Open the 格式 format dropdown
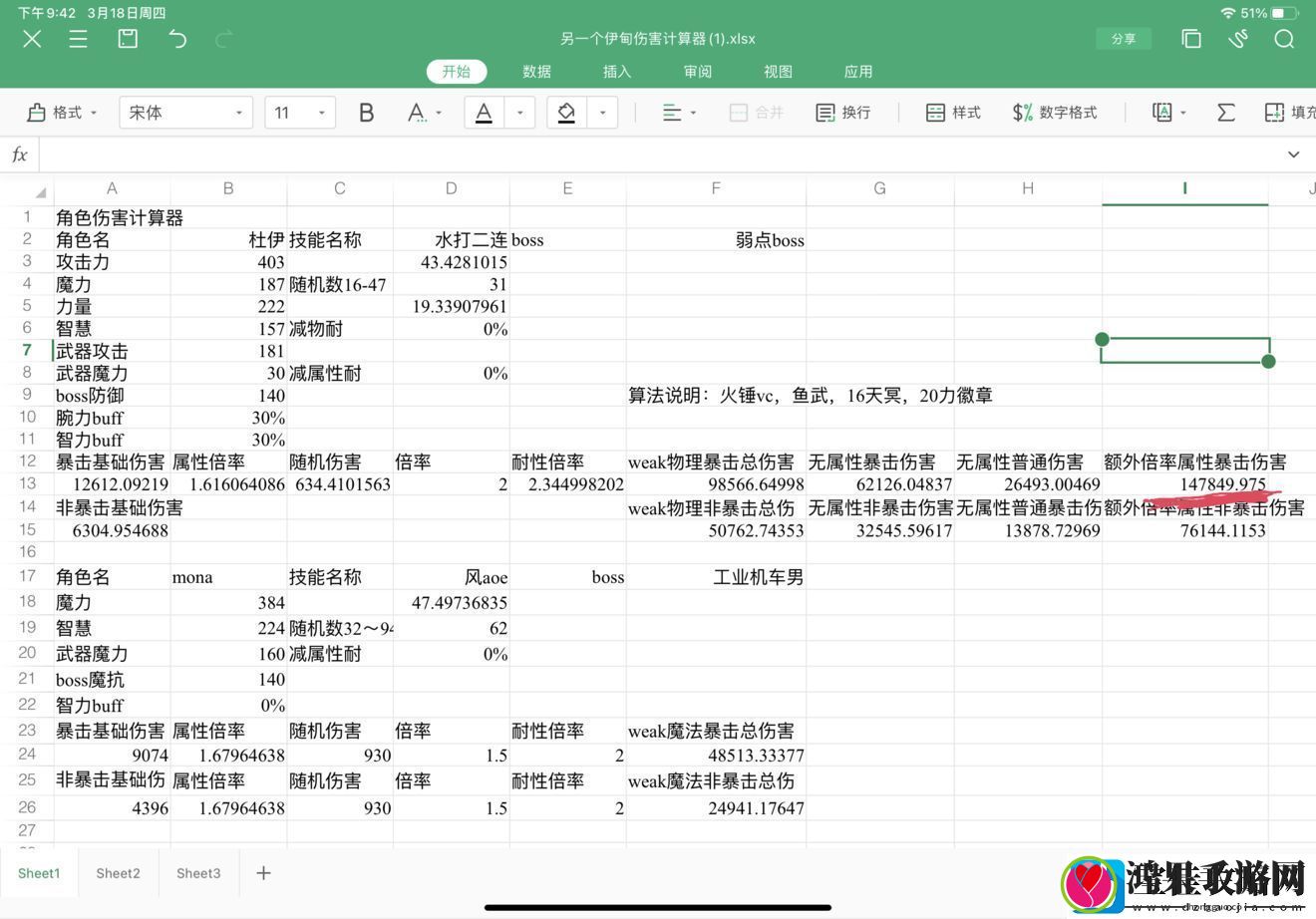The height and width of the screenshot is (919, 1316). tap(63, 113)
